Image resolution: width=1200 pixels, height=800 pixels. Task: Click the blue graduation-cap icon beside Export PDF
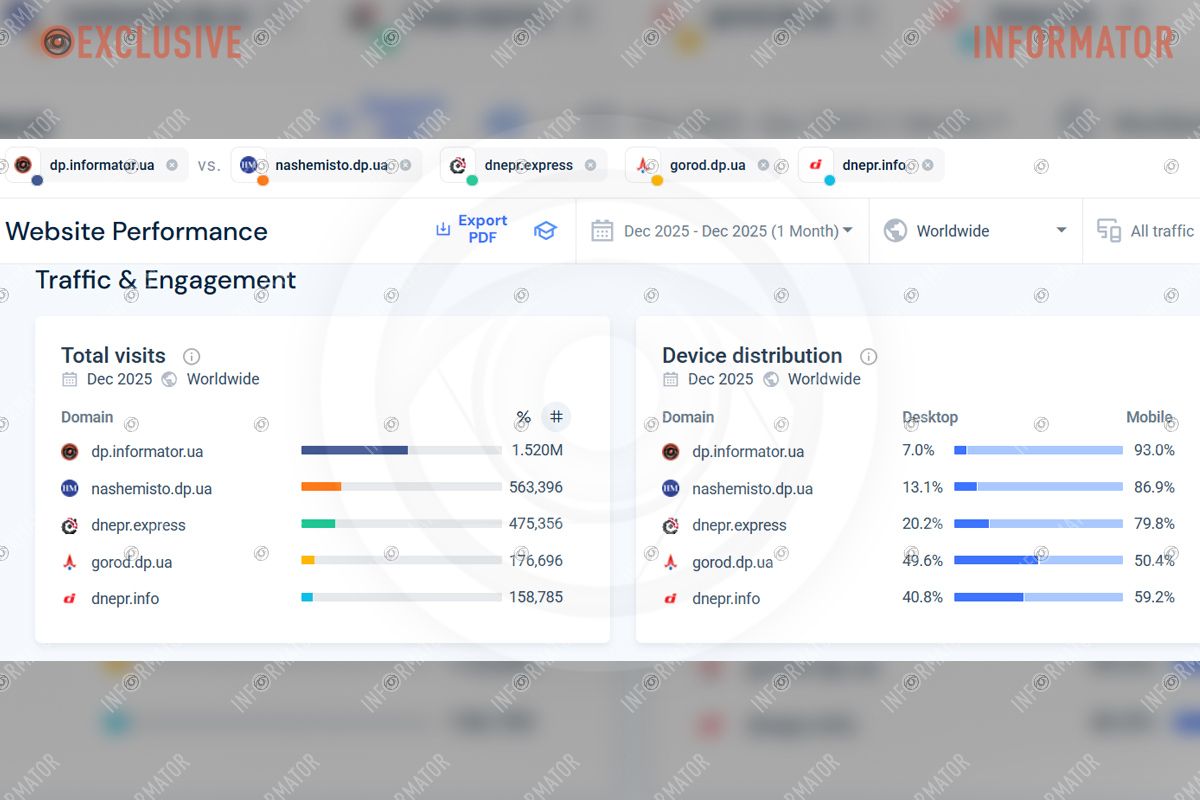(545, 230)
